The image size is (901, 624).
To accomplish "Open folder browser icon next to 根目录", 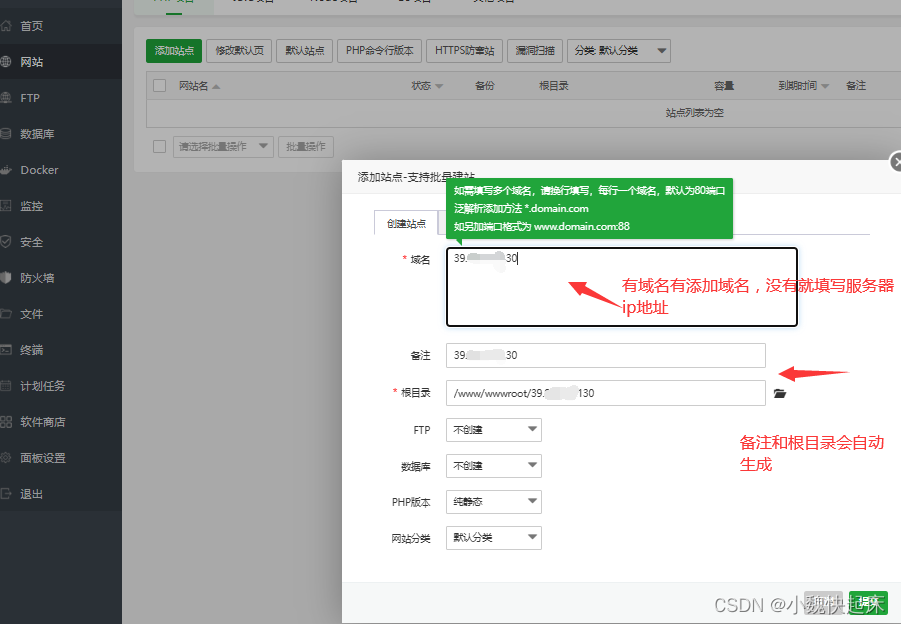I will pyautogui.click(x=780, y=394).
